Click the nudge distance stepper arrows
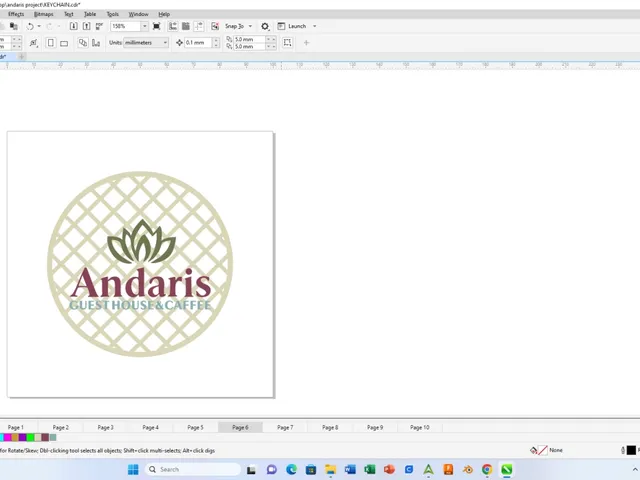Viewport: 640px width, 480px height. (x=216, y=42)
